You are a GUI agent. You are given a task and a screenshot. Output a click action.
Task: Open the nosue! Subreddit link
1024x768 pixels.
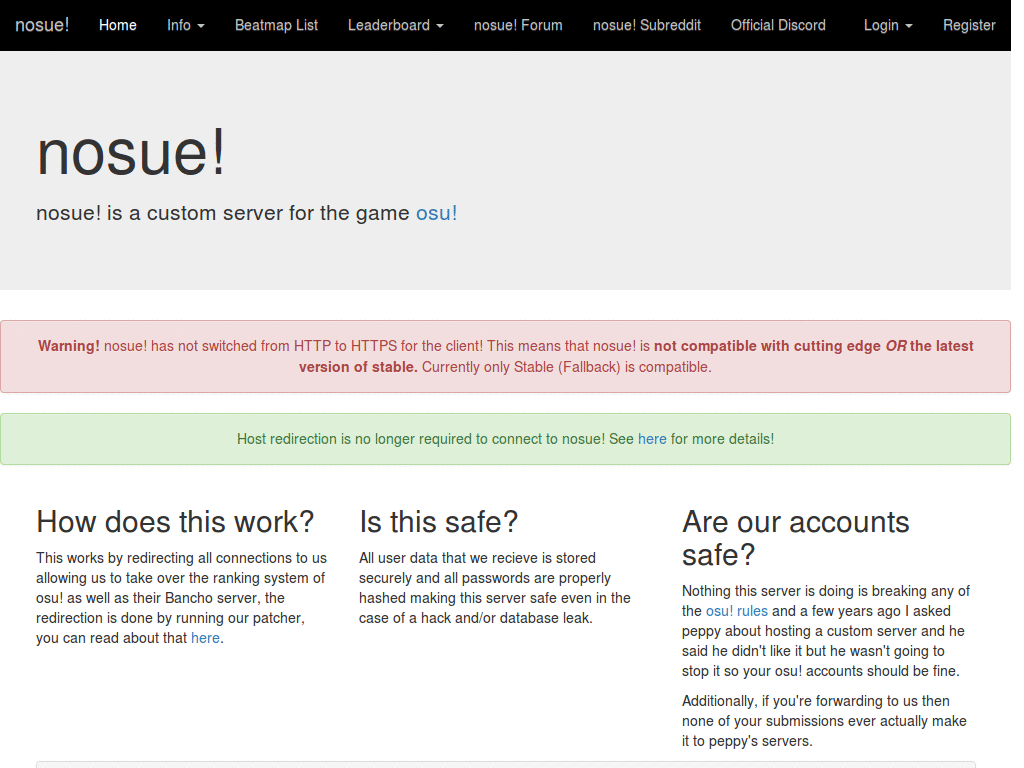point(646,25)
